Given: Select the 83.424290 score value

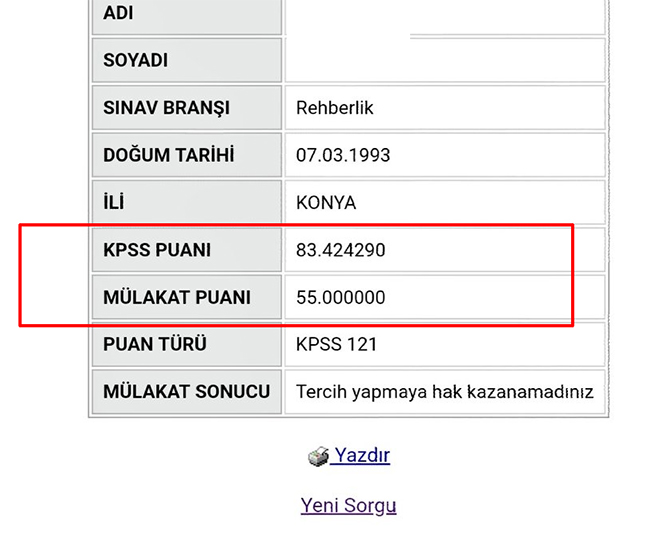Looking at the screenshot, I should click(340, 250).
